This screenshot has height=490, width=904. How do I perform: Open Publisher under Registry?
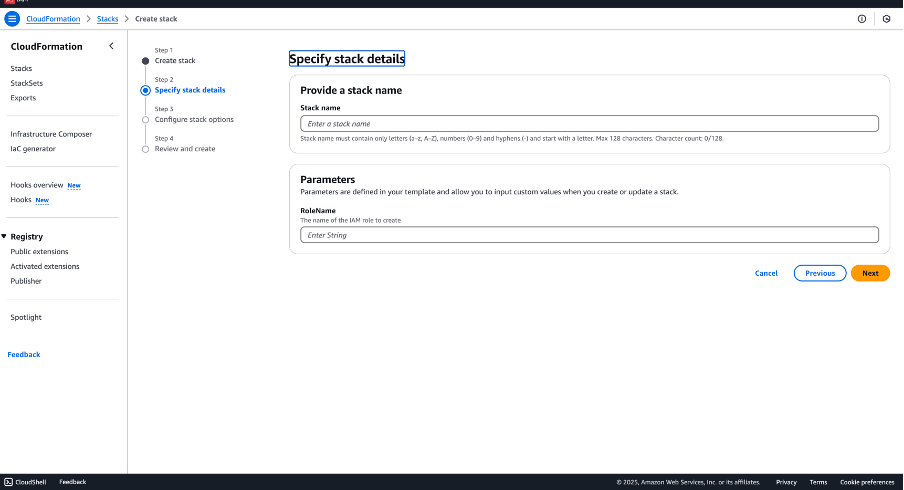26,281
